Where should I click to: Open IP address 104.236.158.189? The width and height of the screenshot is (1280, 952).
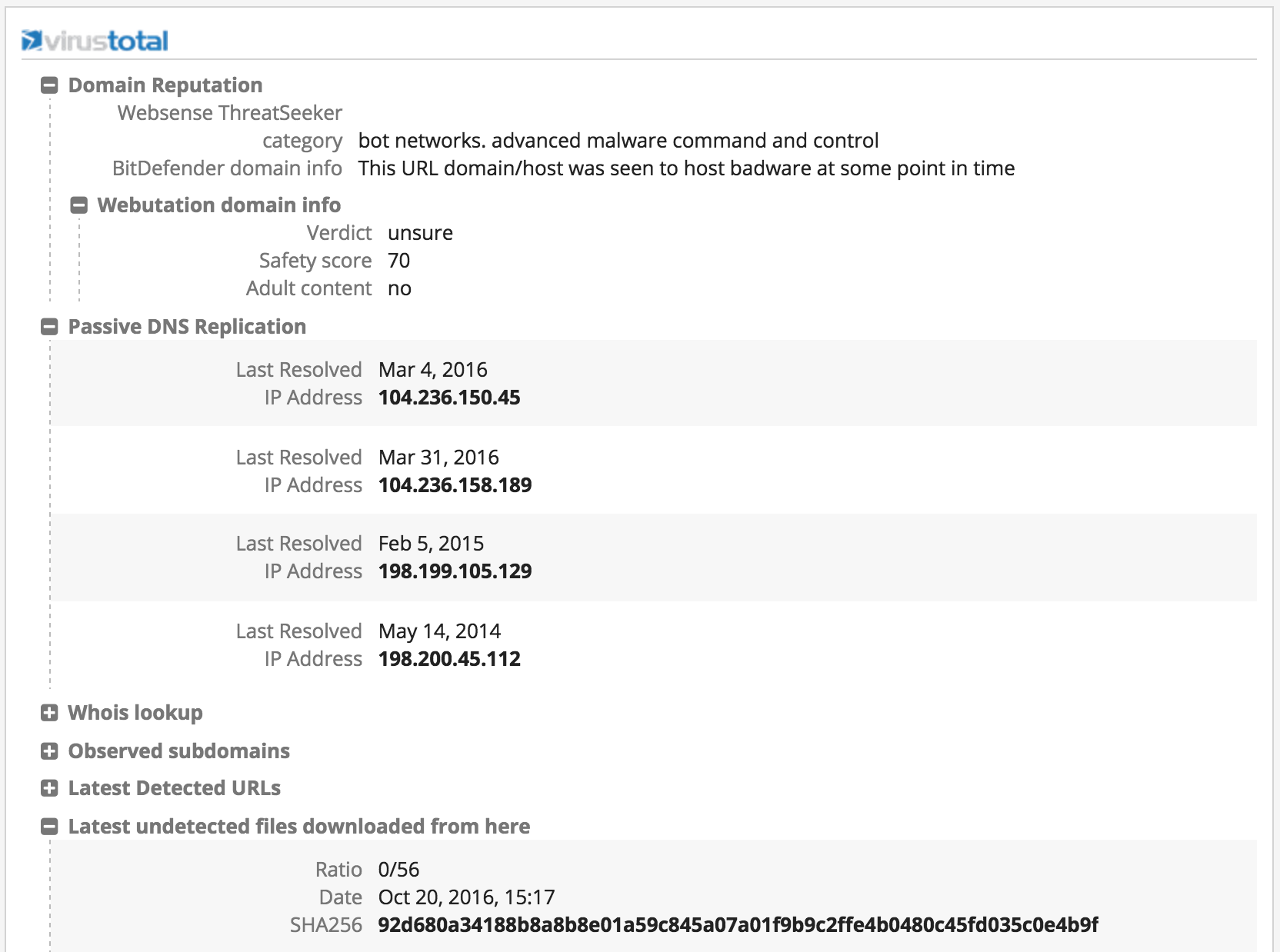click(x=455, y=485)
